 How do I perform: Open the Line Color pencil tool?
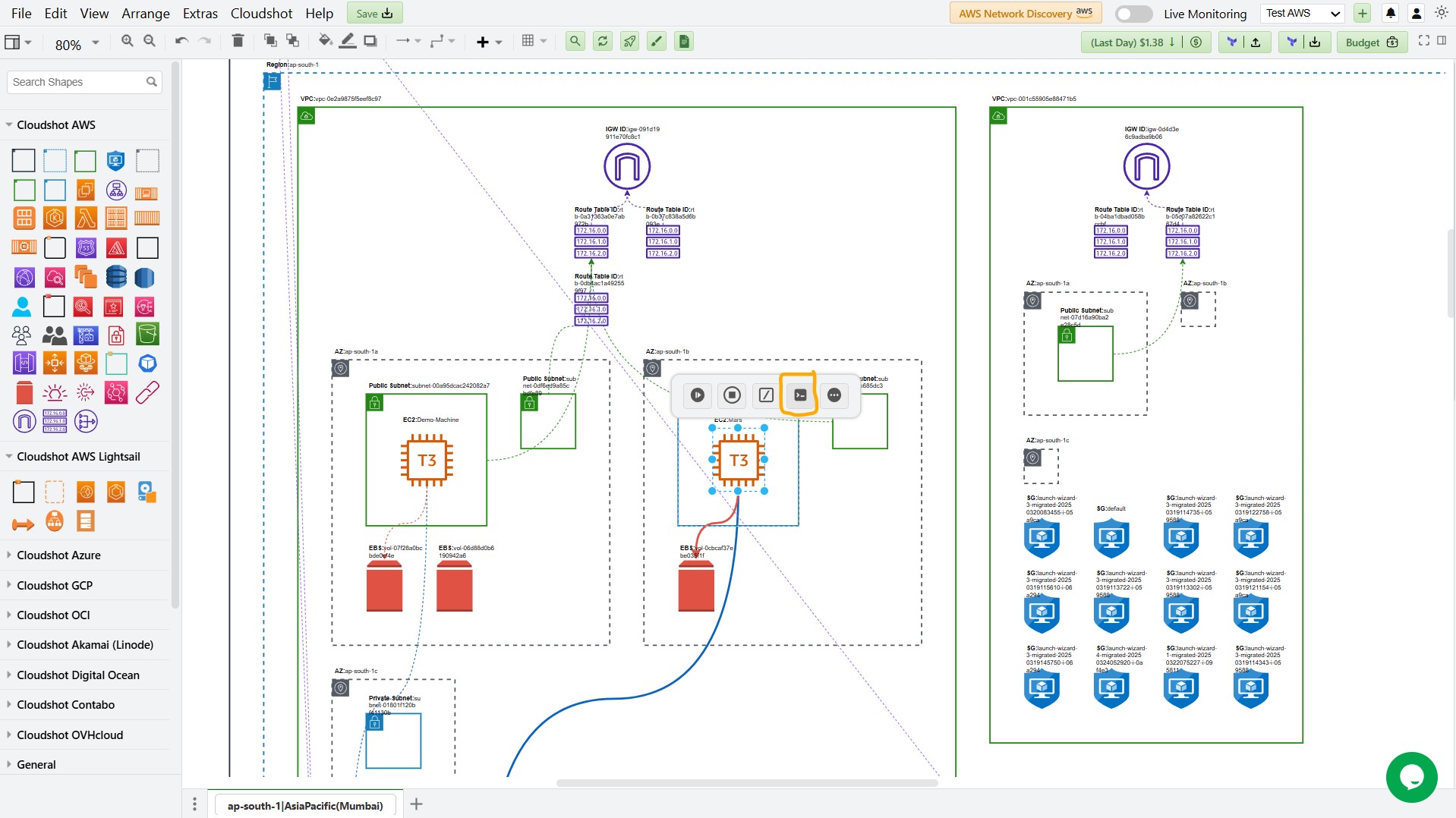(x=348, y=41)
